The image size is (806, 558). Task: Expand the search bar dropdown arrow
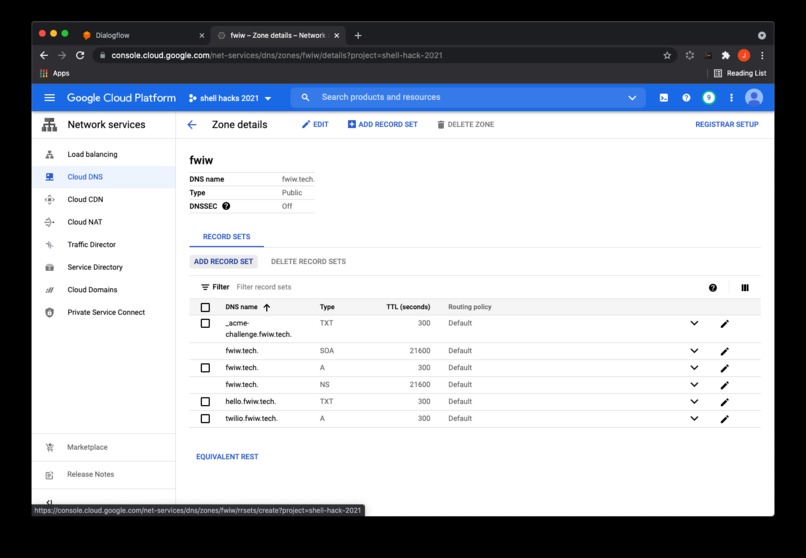point(632,98)
